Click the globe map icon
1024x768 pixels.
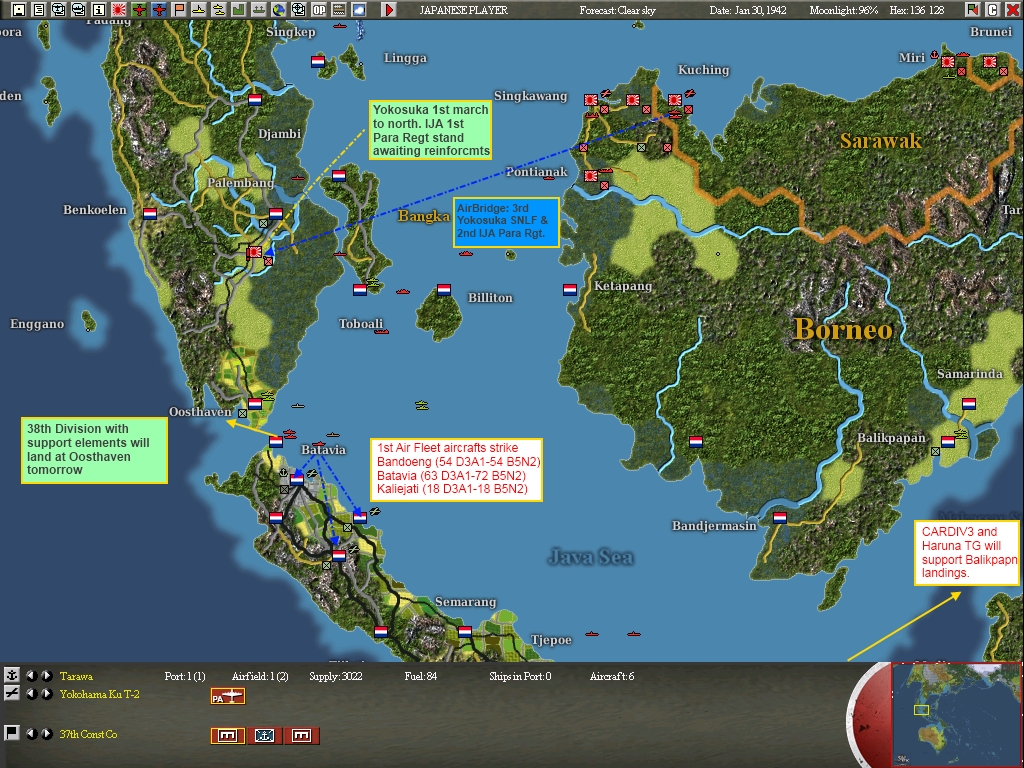278,9
